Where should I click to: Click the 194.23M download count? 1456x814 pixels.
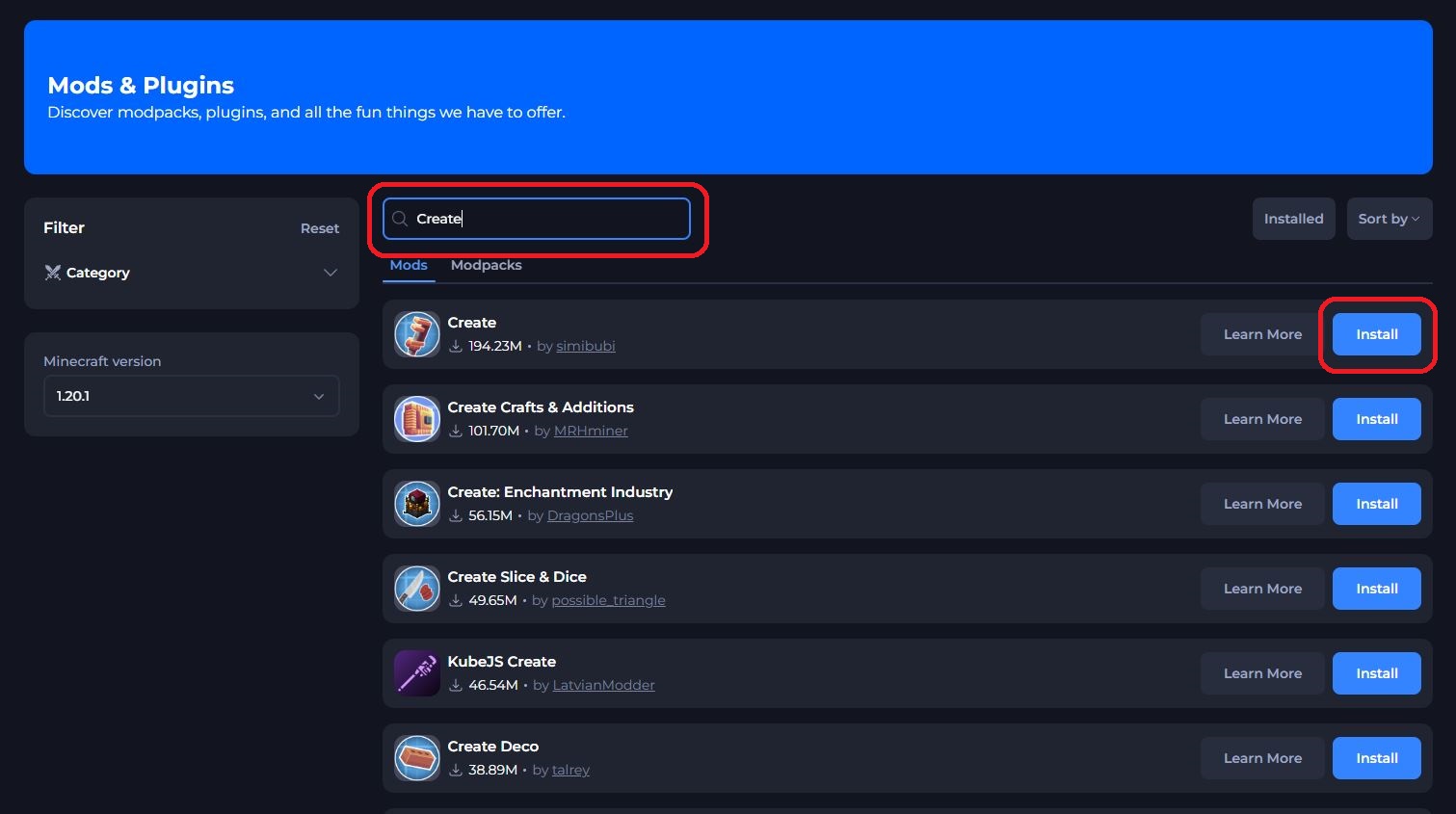[x=495, y=346]
